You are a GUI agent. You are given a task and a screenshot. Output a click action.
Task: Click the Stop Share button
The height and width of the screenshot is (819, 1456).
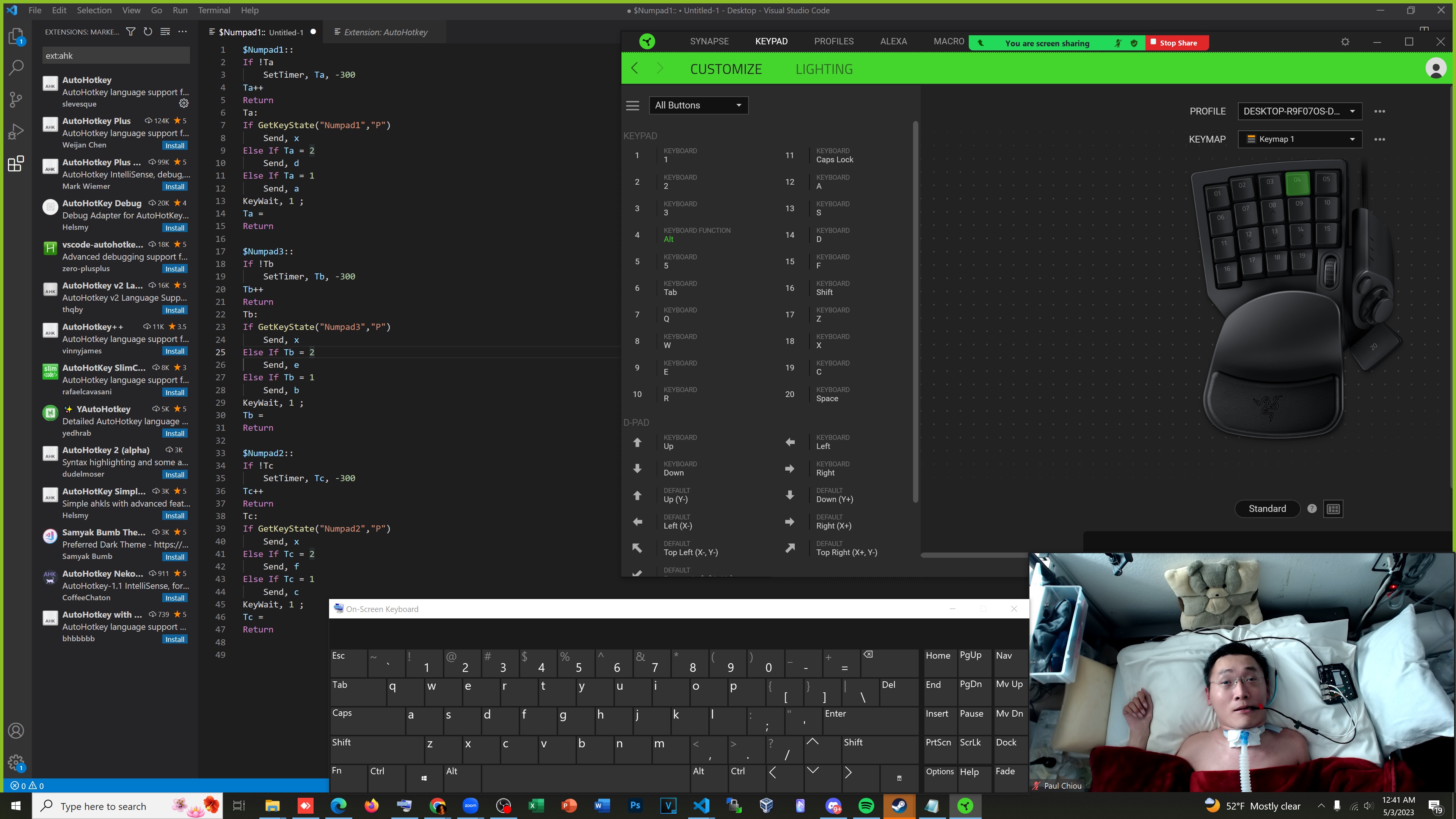click(1176, 43)
